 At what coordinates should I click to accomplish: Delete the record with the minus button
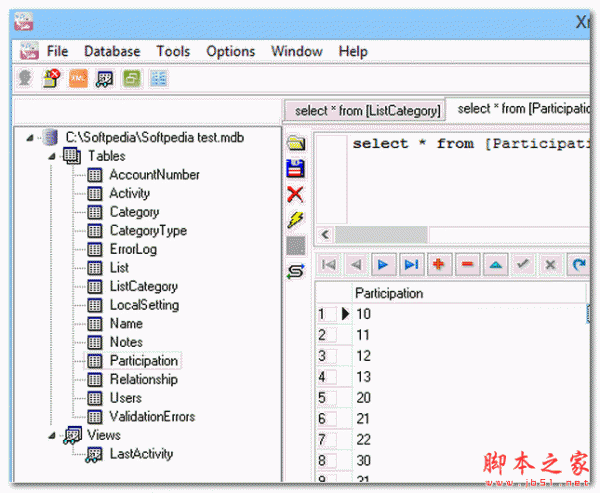466,265
